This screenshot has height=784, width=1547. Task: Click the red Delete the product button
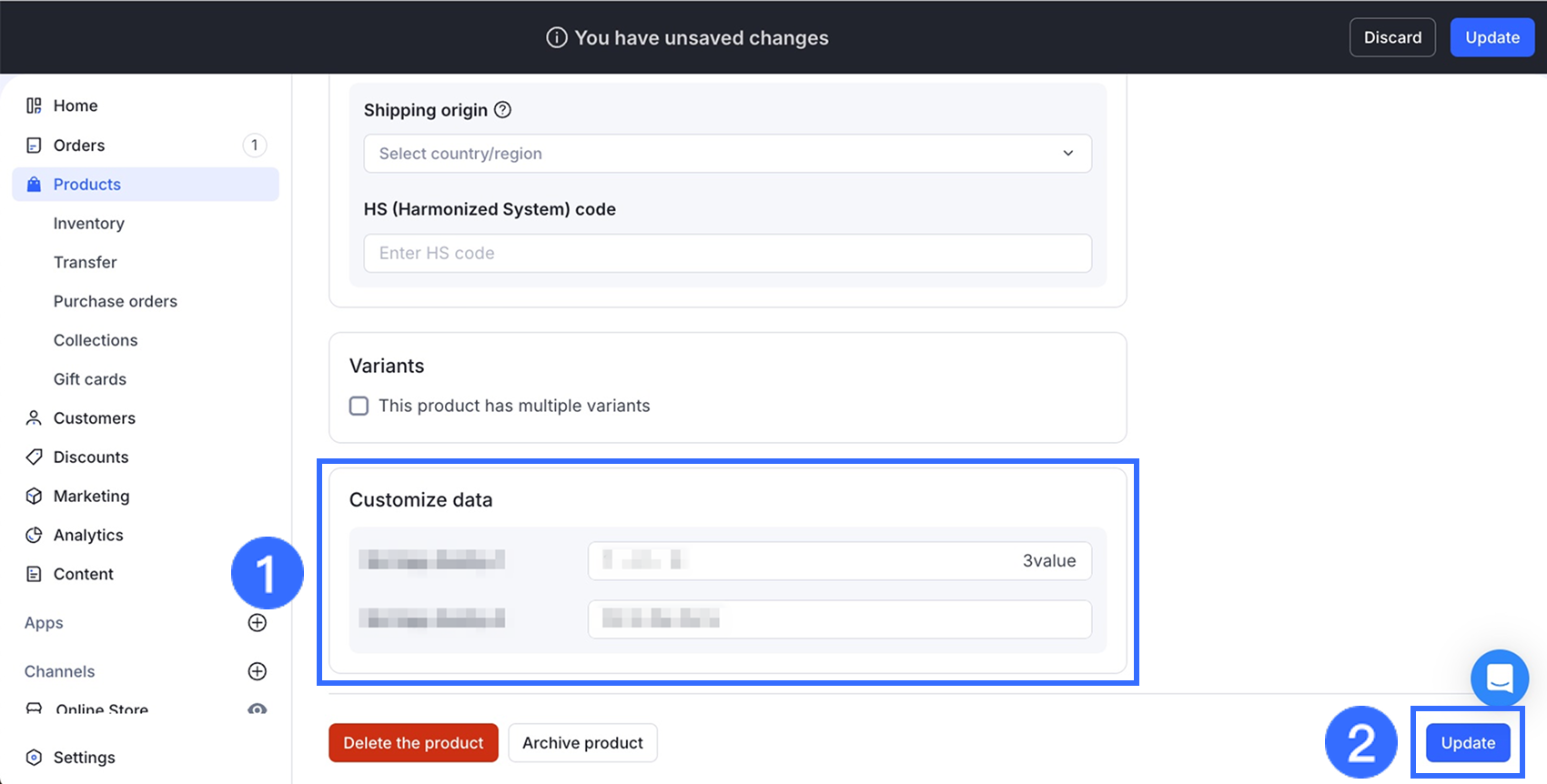tap(413, 743)
